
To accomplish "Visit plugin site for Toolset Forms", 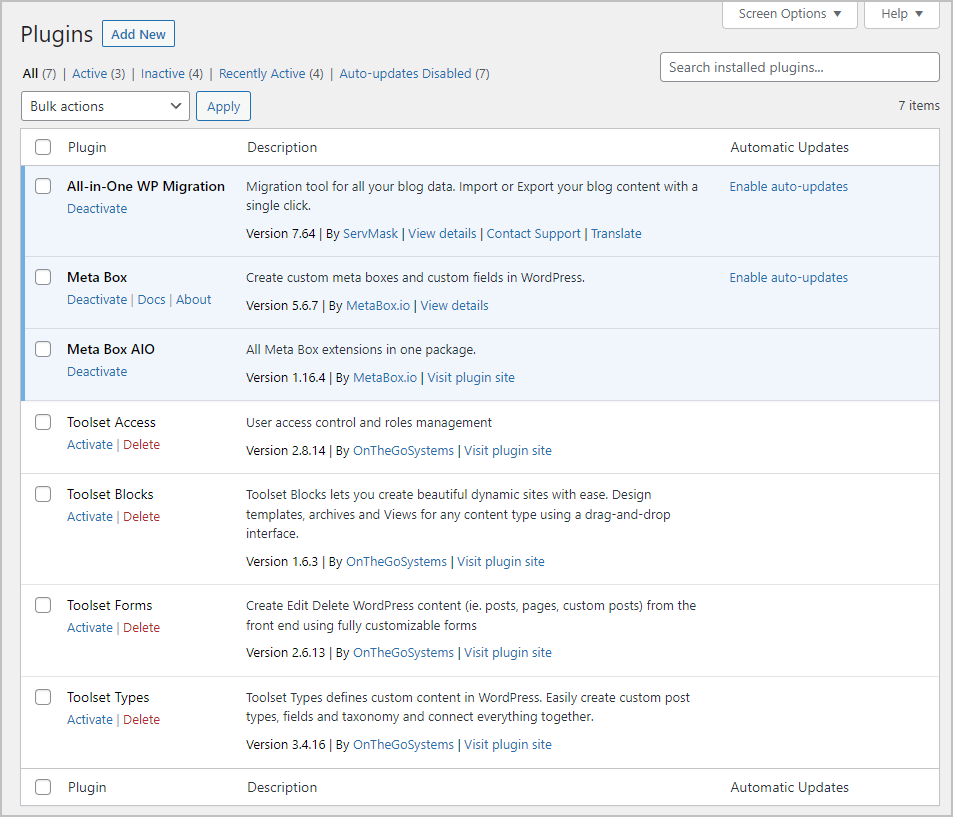I will pyautogui.click(x=508, y=653).
